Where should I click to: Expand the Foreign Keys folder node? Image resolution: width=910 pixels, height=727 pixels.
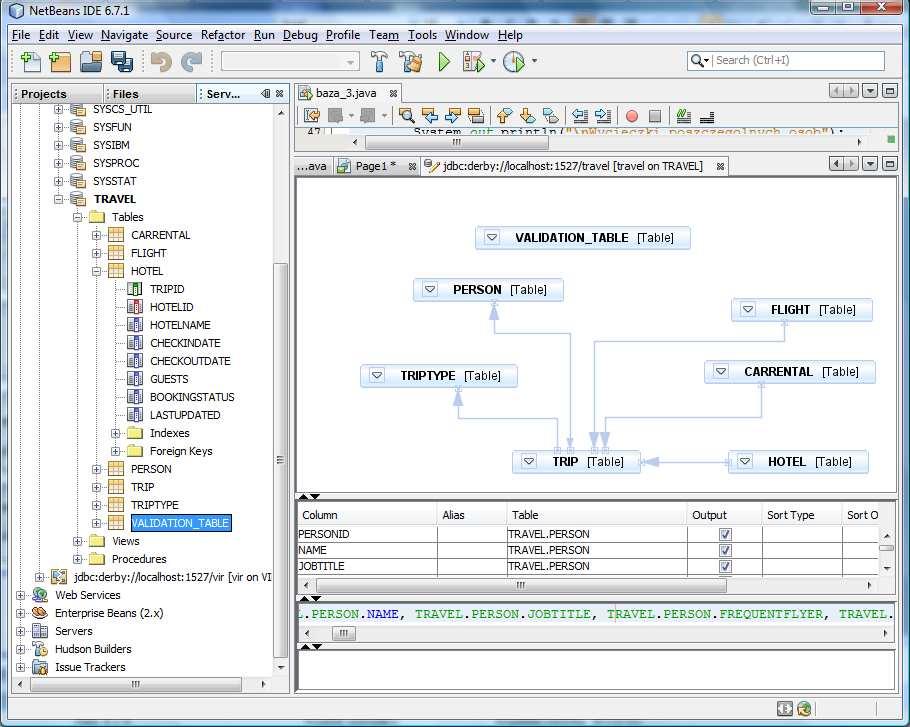(x=115, y=451)
